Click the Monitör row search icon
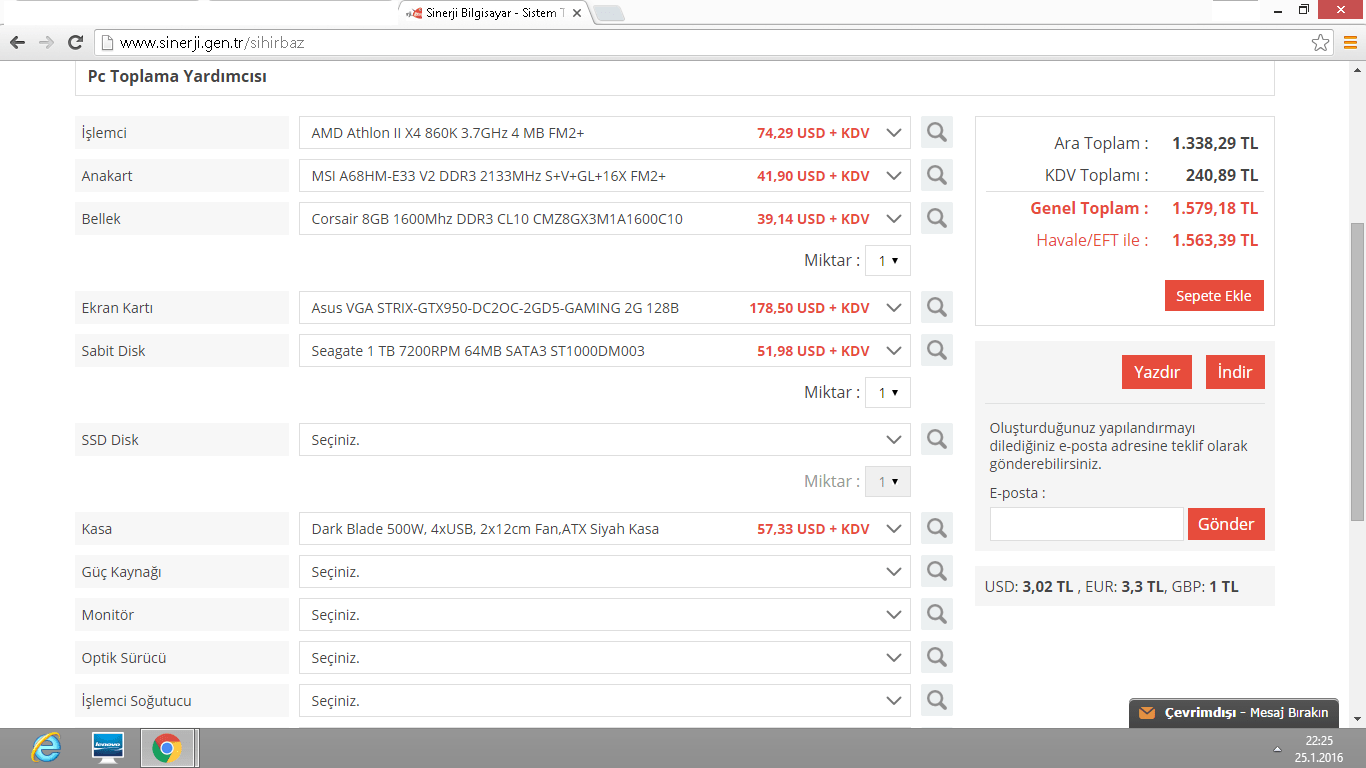 937,614
